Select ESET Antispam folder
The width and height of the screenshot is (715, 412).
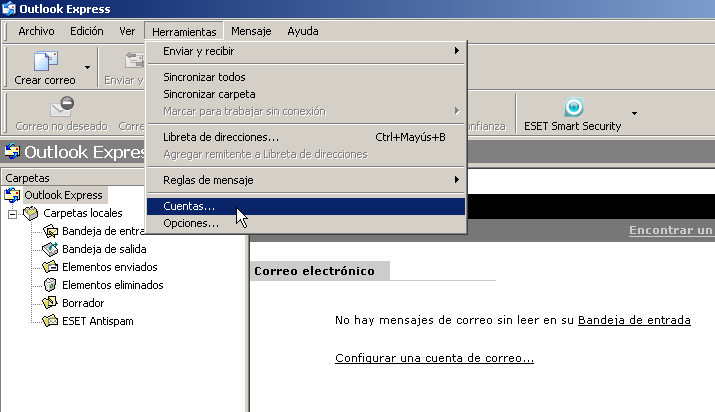pos(98,321)
